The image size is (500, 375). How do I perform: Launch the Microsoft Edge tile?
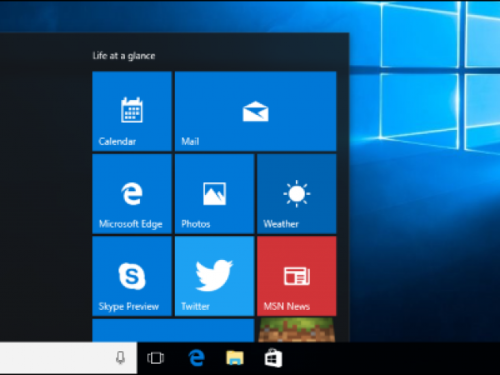point(132,194)
